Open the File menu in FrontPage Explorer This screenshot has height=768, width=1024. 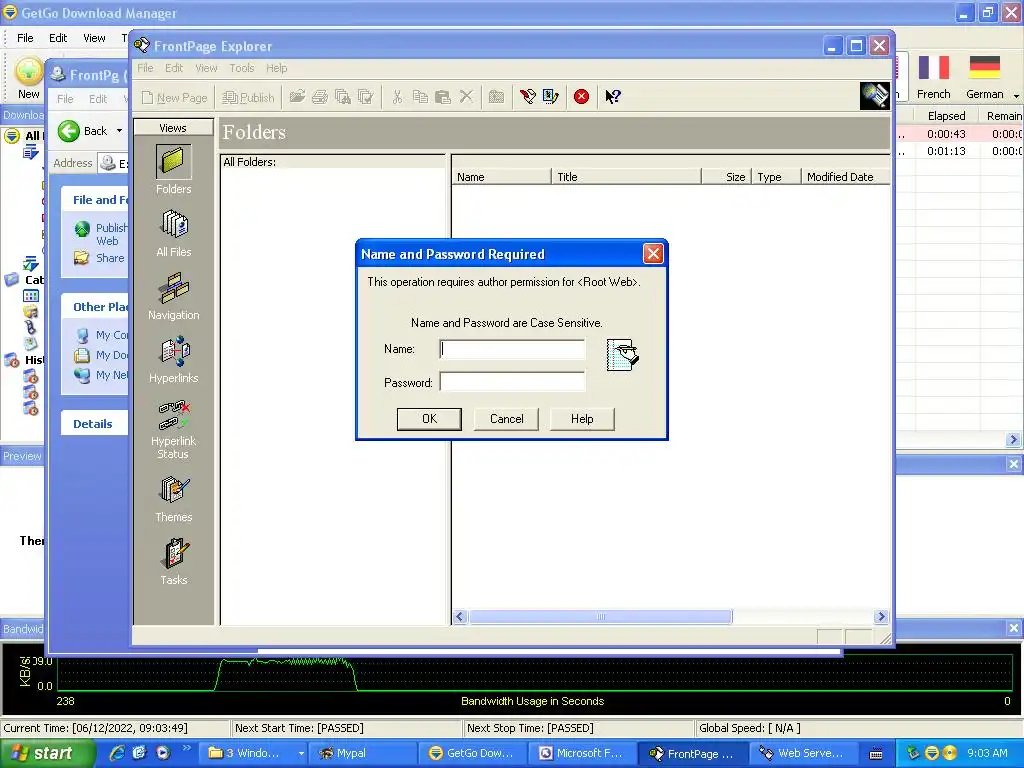(145, 68)
